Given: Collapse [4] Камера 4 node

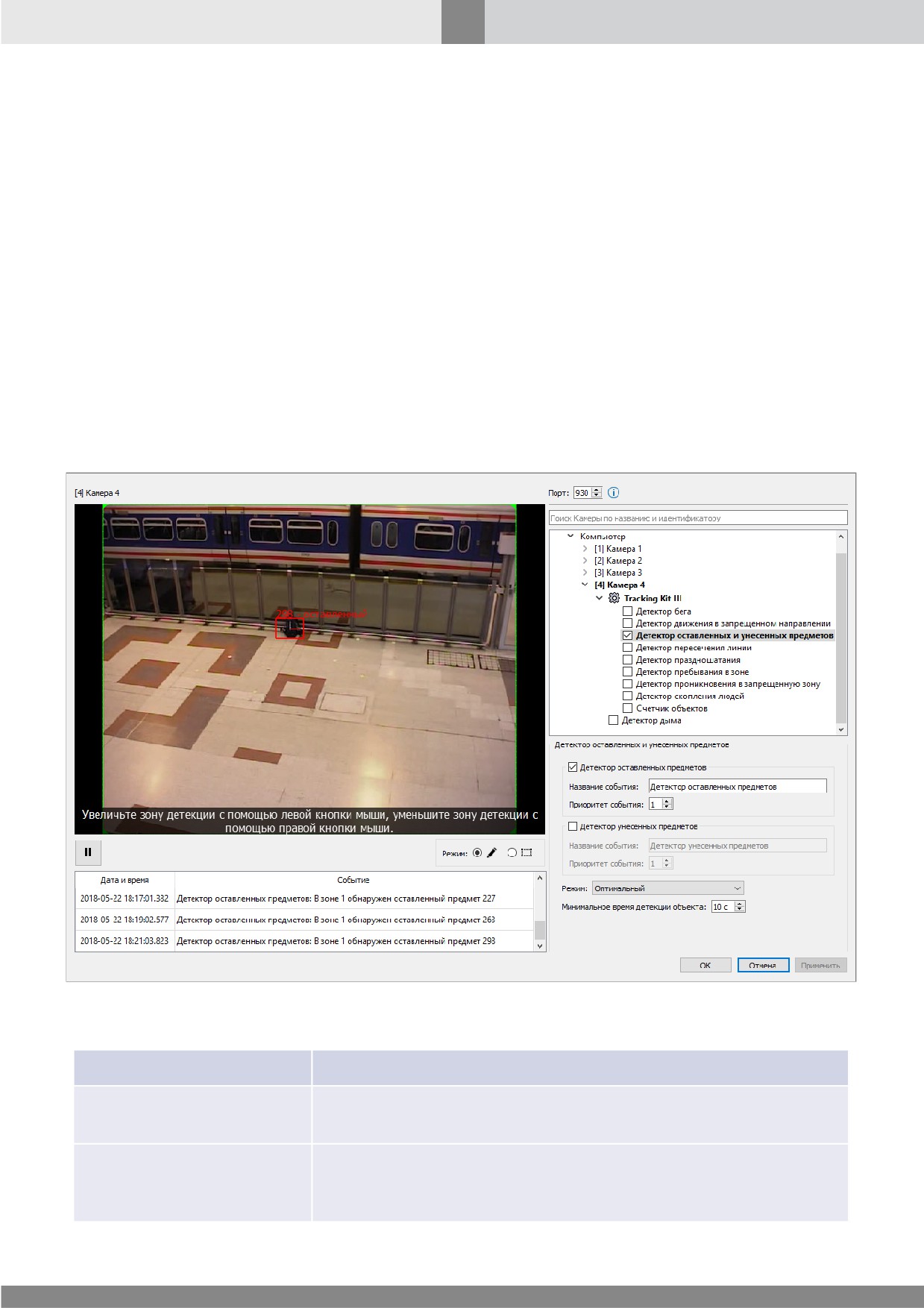Looking at the screenshot, I should tap(585, 585).
